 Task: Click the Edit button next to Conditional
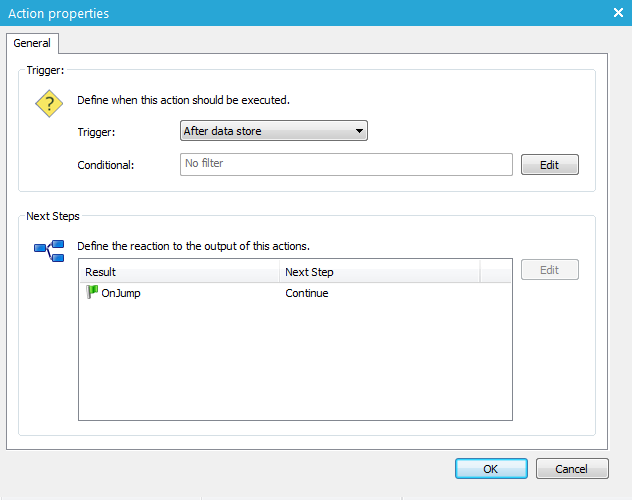point(549,165)
